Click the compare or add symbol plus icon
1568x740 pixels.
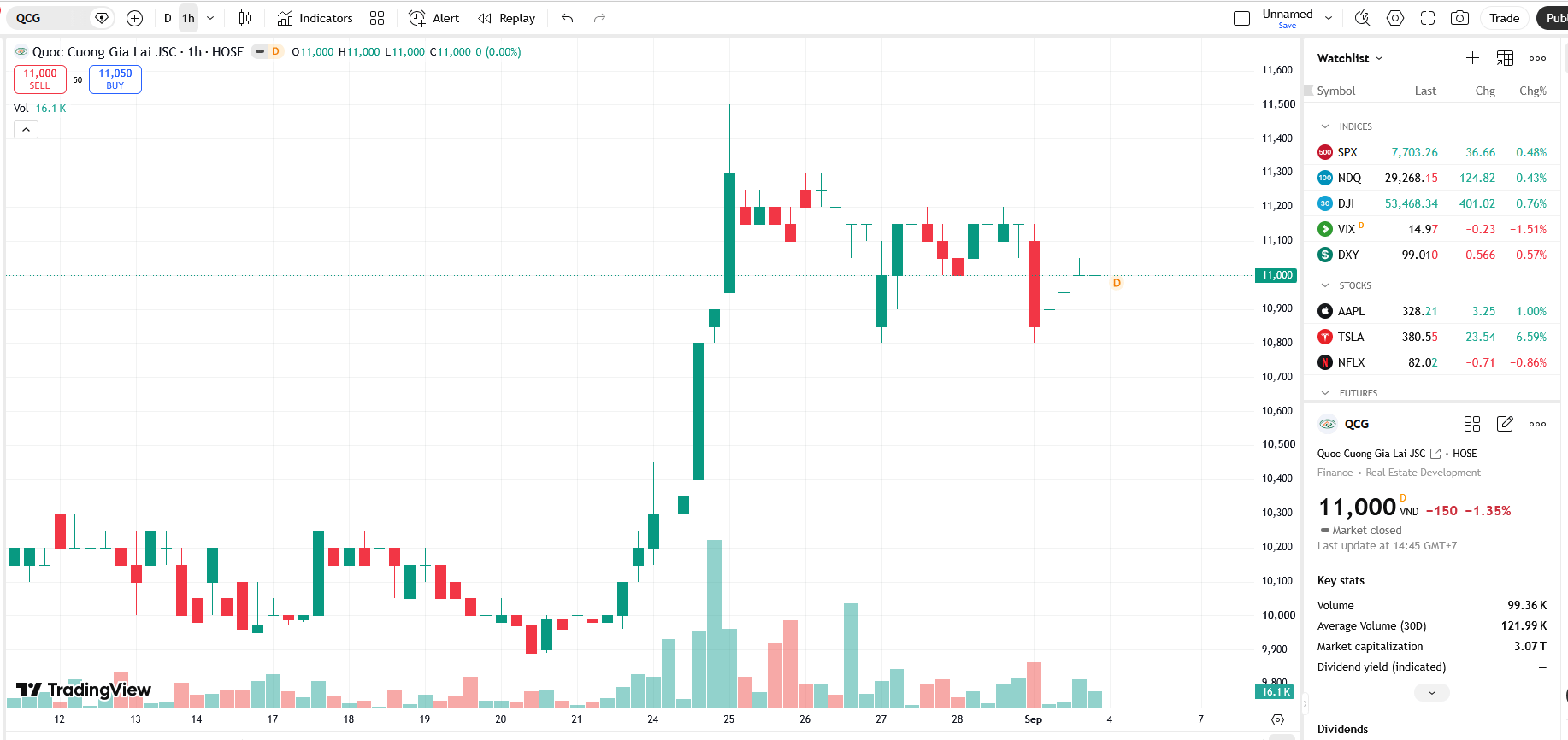(134, 18)
